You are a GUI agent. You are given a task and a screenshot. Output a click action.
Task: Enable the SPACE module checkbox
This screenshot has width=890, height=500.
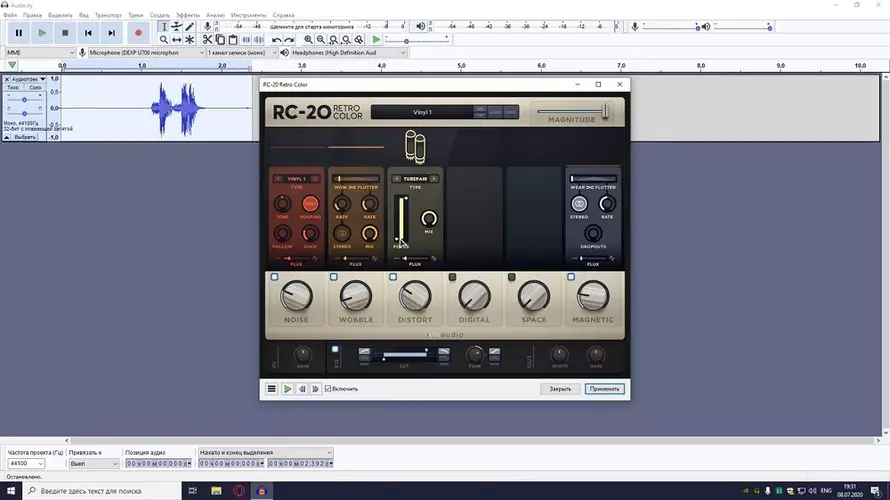click(x=511, y=277)
